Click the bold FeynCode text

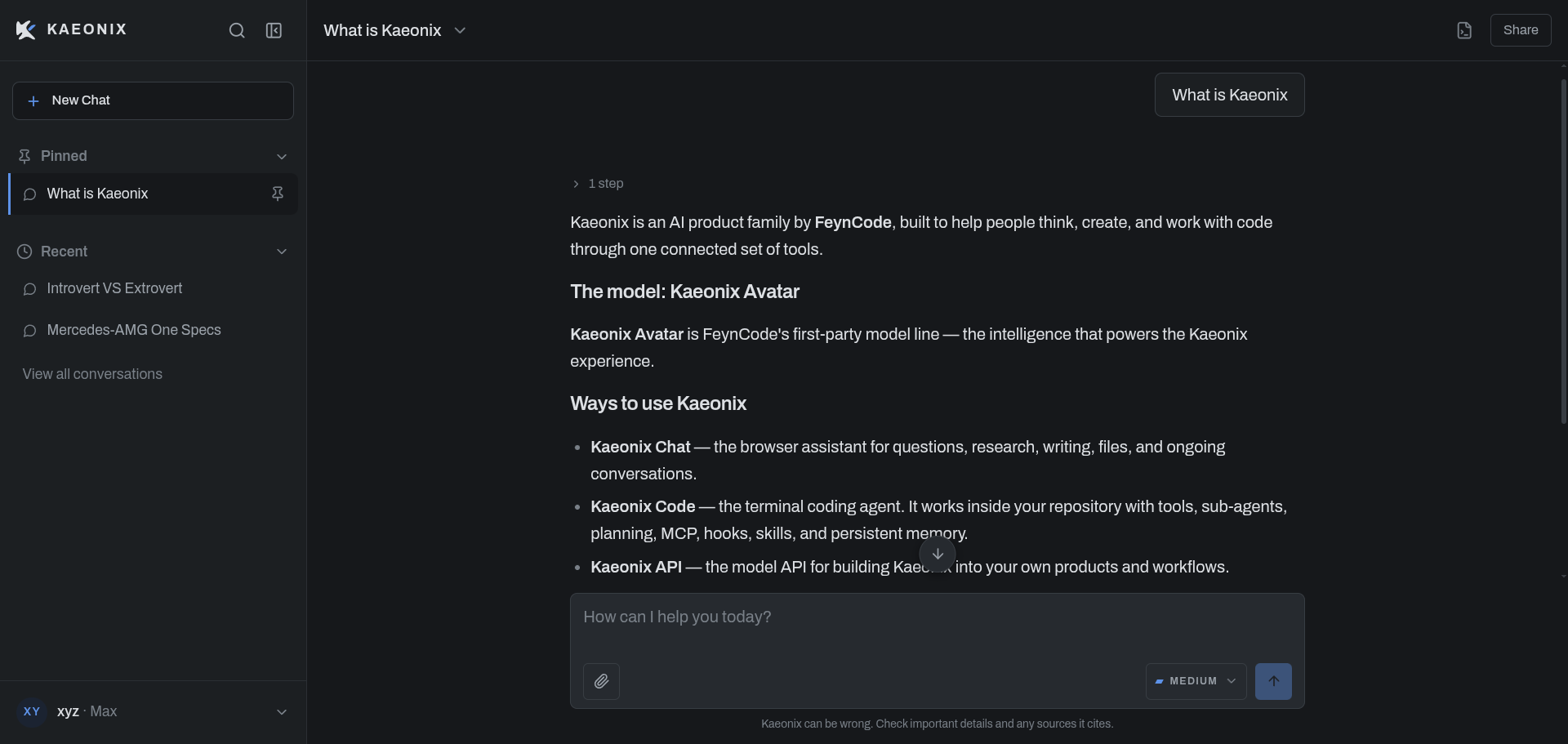pos(853,222)
